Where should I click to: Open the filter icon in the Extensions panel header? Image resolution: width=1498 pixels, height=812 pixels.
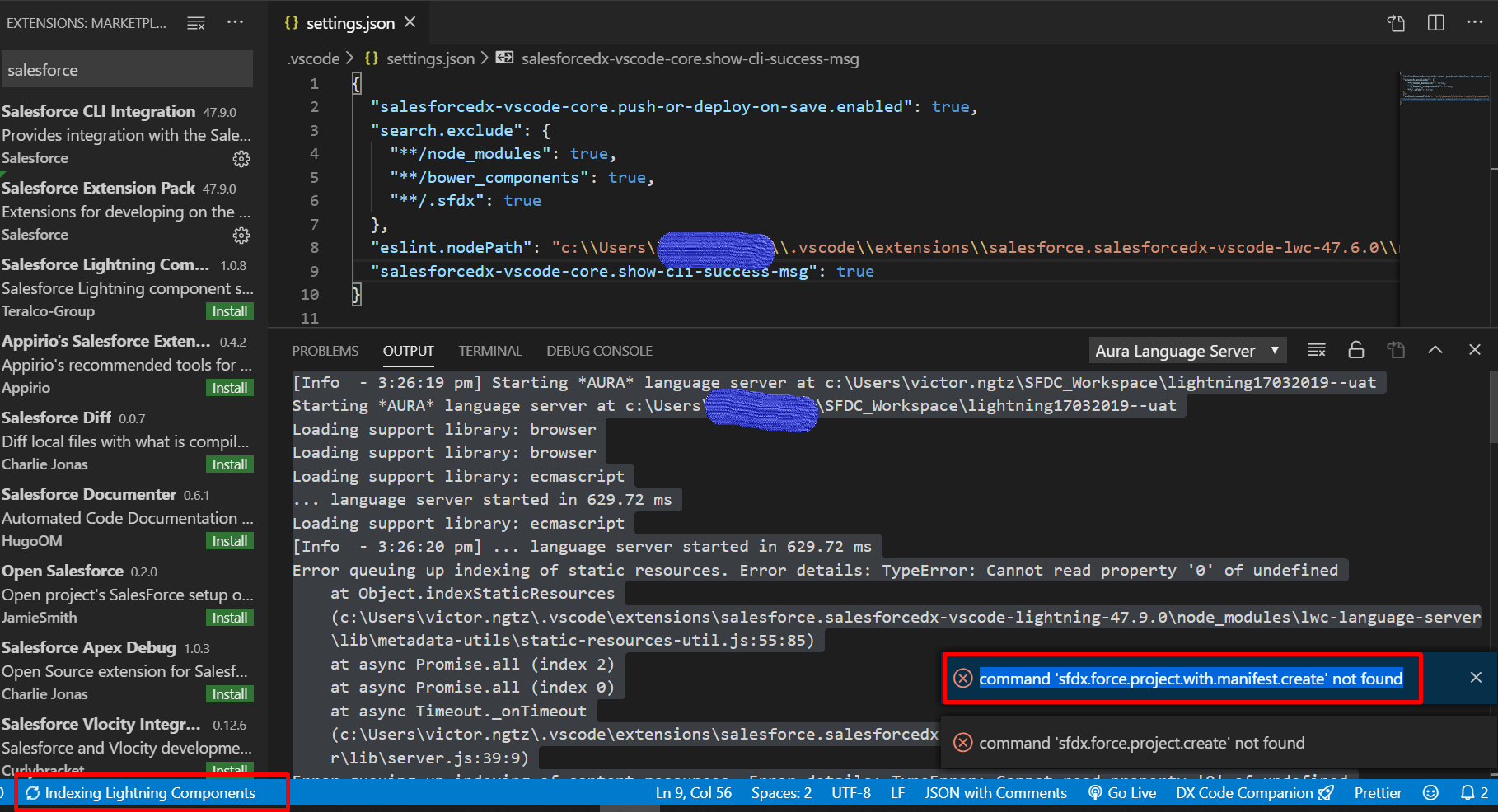point(196,22)
